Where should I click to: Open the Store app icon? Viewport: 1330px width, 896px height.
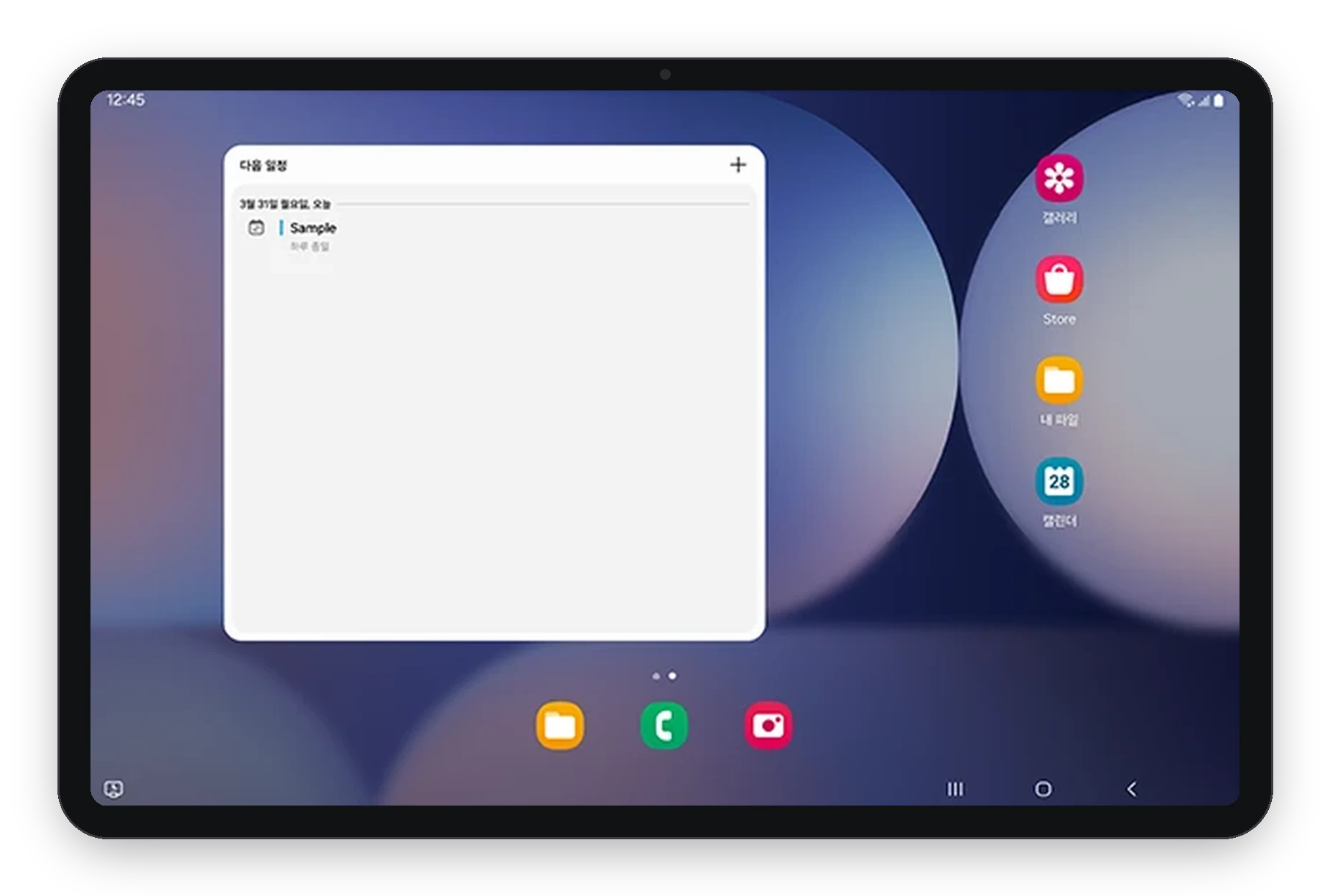(1059, 279)
